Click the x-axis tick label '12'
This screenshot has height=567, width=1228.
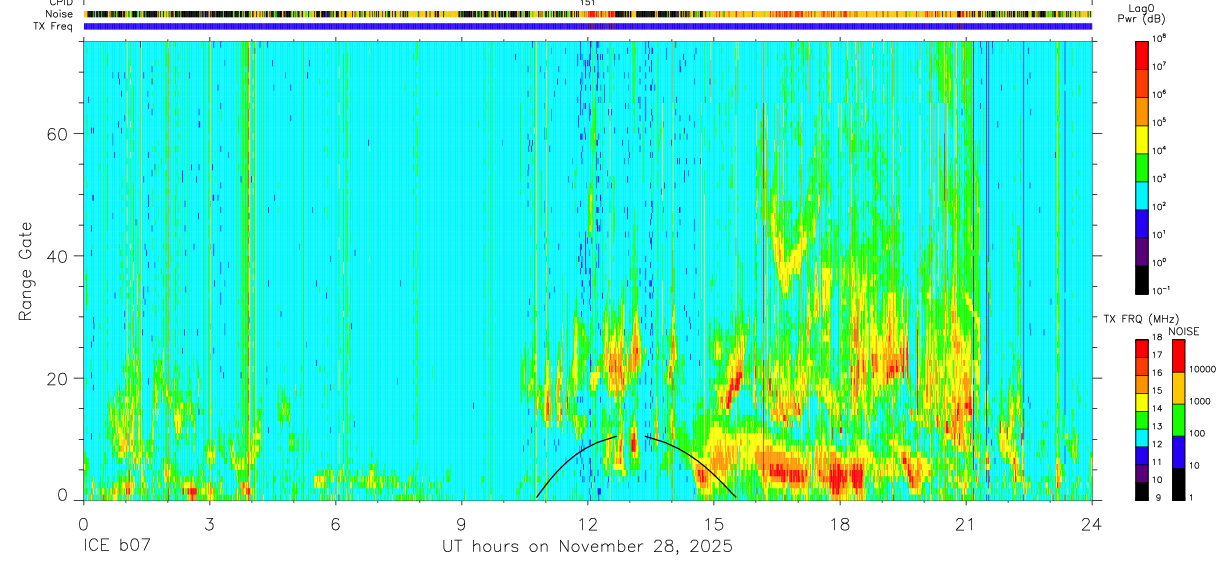pyautogui.click(x=588, y=523)
